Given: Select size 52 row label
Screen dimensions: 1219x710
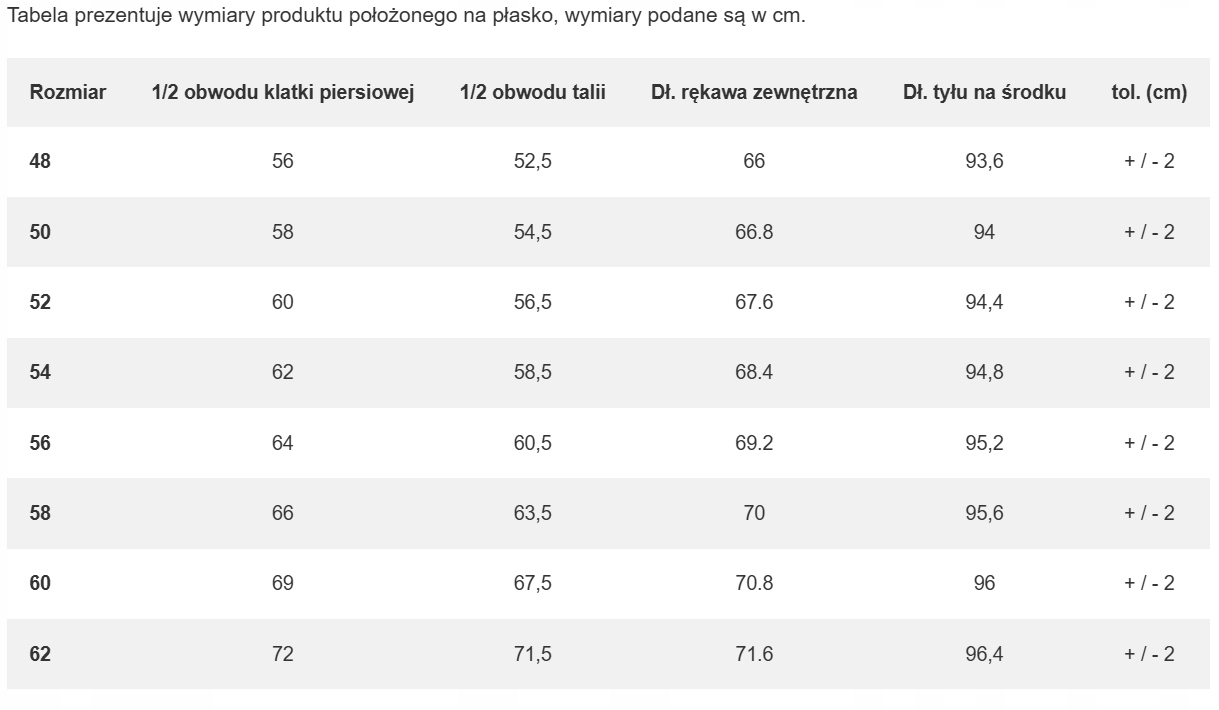Looking at the screenshot, I should click(40, 302).
